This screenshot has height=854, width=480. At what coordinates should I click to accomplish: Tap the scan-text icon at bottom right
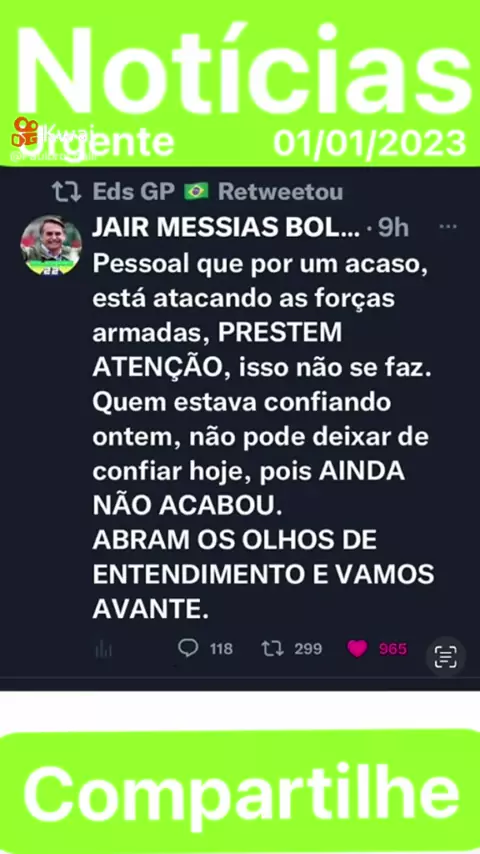coord(446,657)
